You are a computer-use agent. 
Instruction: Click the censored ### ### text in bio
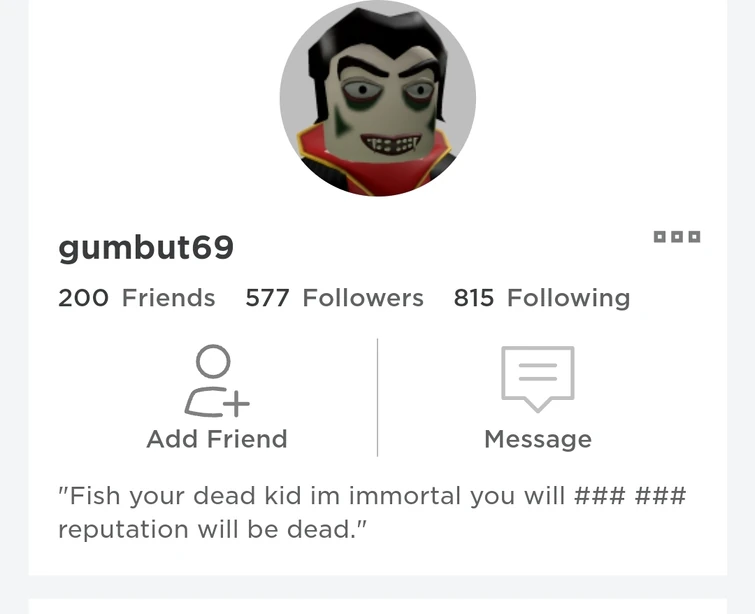(x=630, y=496)
